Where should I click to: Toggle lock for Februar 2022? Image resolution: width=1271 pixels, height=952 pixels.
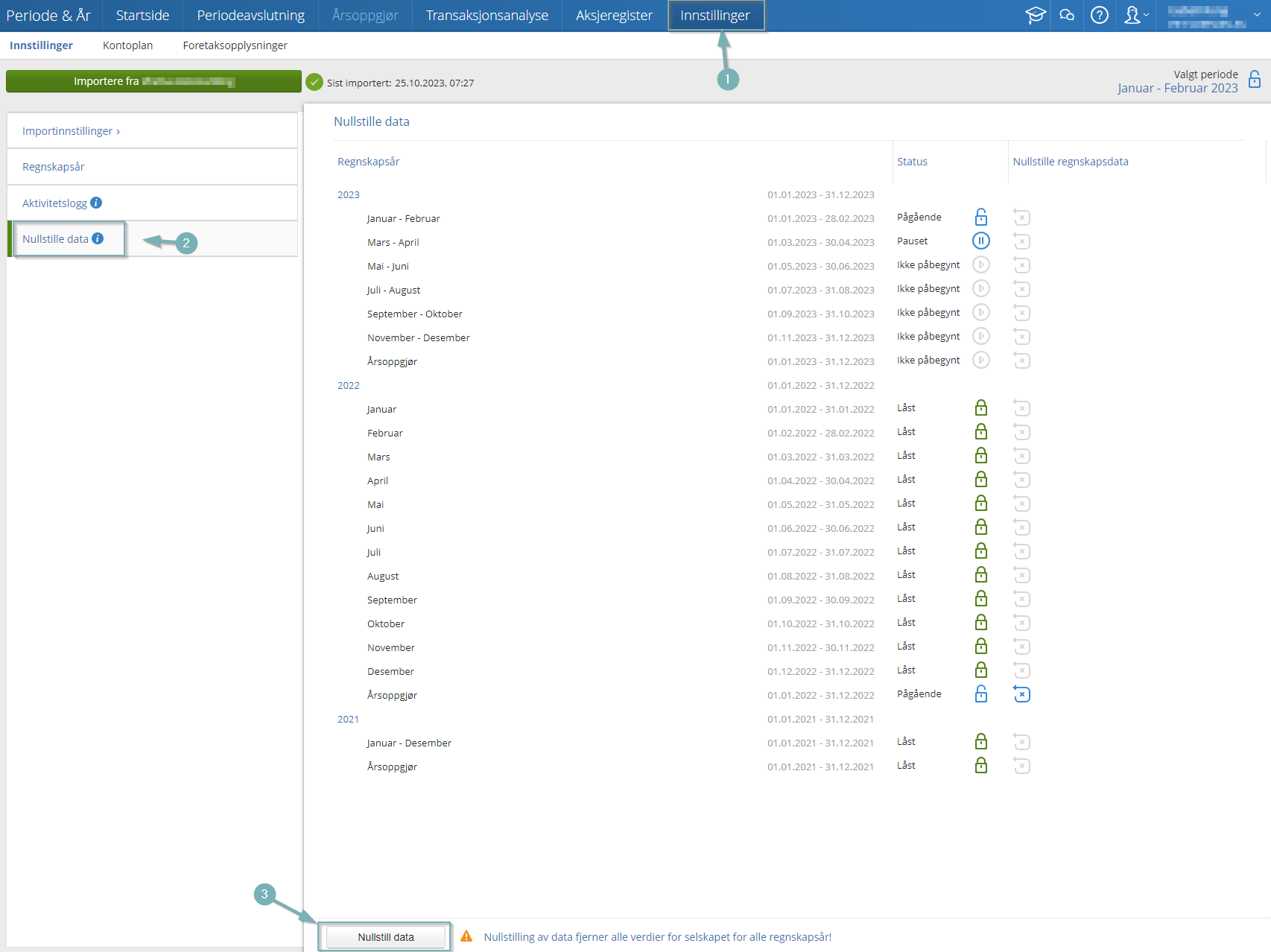981,431
